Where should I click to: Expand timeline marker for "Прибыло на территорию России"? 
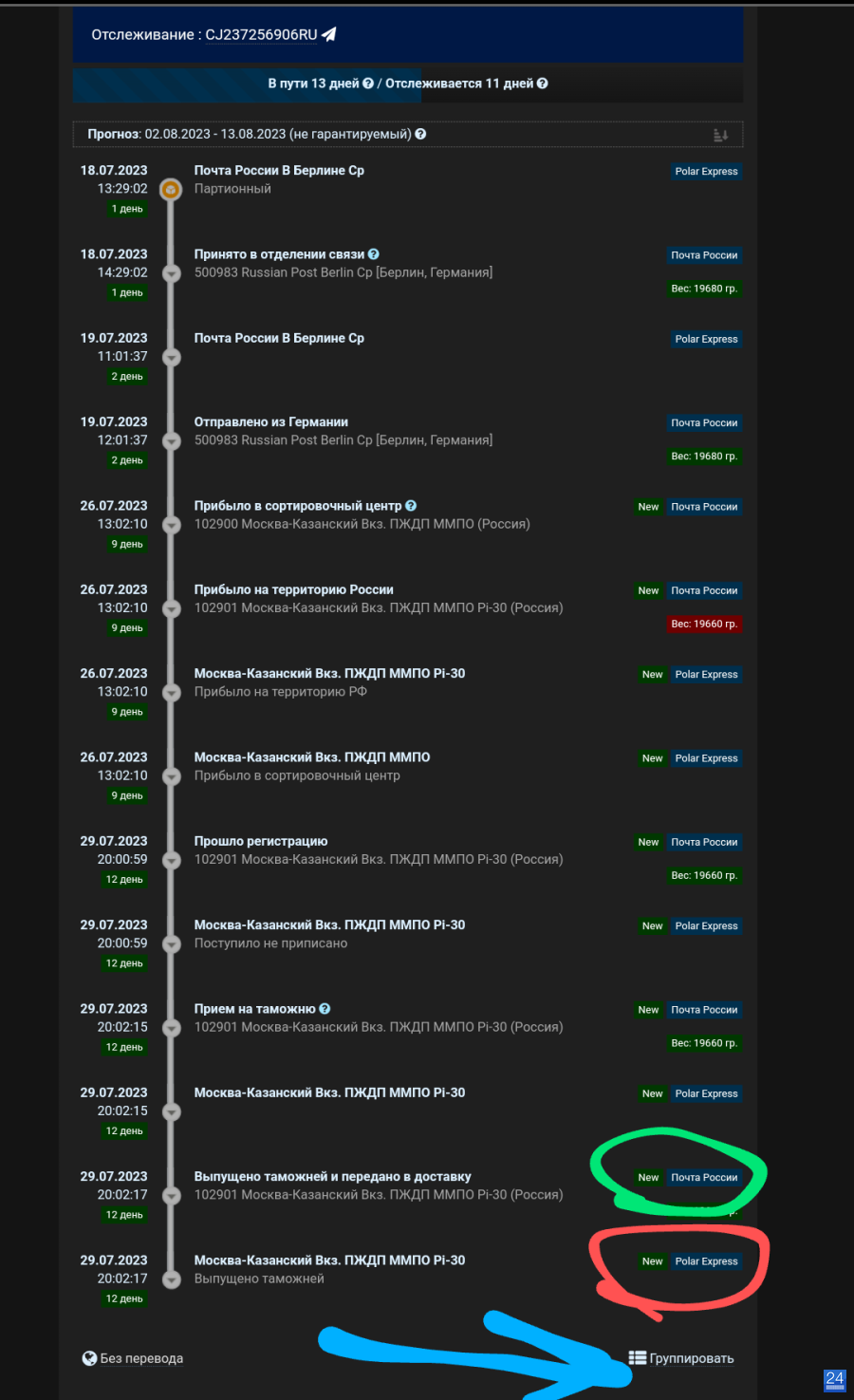(x=172, y=608)
